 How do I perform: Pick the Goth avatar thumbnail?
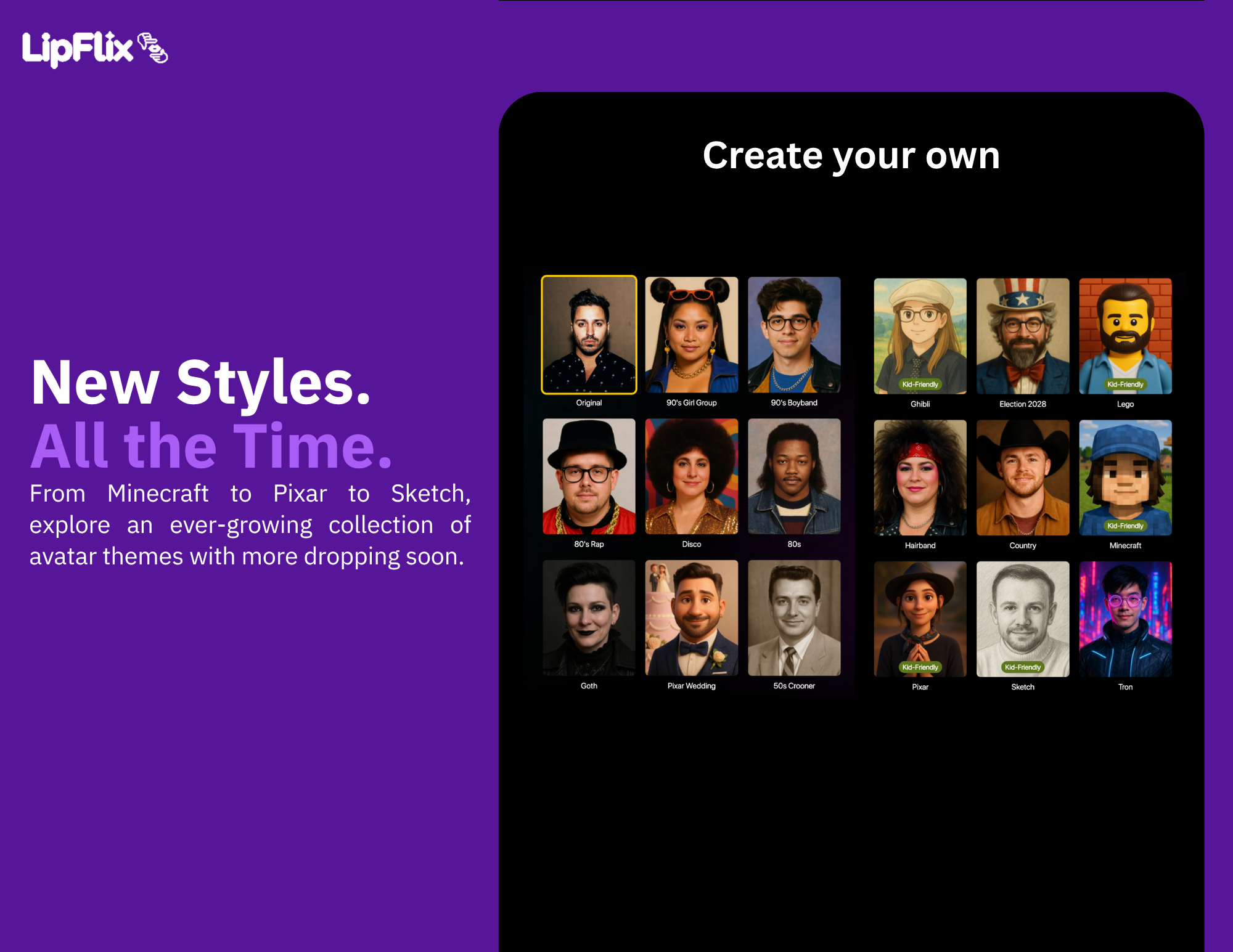pyautogui.click(x=589, y=618)
